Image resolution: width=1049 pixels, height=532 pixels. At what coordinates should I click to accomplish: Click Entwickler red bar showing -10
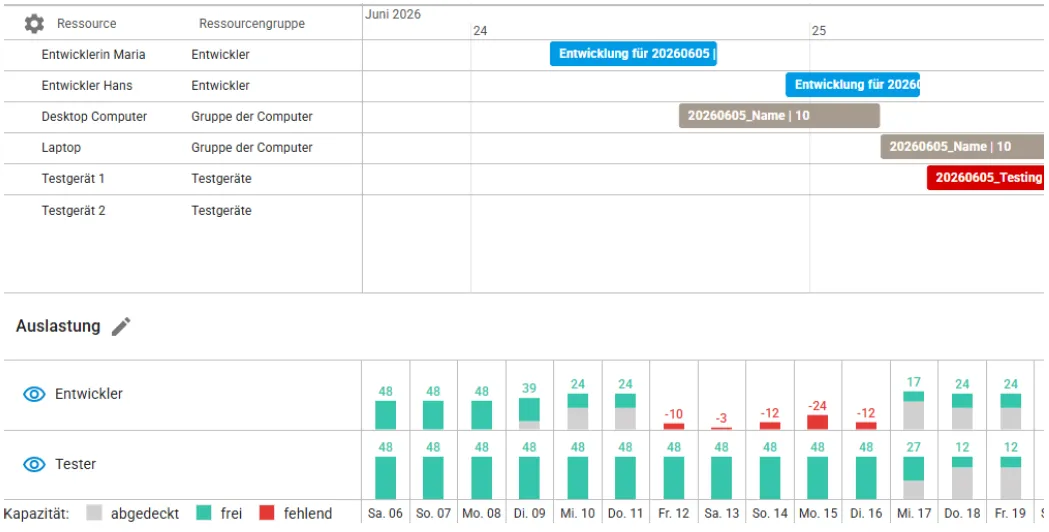pos(674,426)
